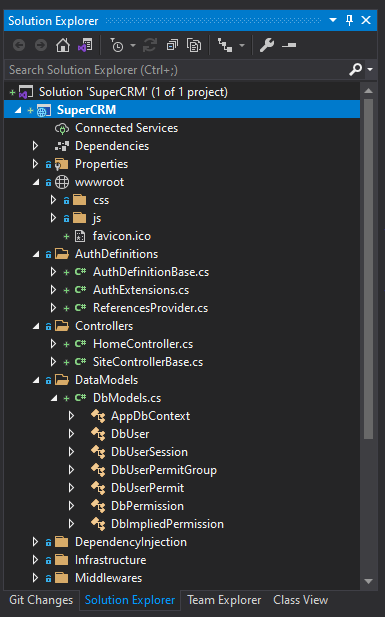Open Properties with the wrench icon

click(267, 45)
